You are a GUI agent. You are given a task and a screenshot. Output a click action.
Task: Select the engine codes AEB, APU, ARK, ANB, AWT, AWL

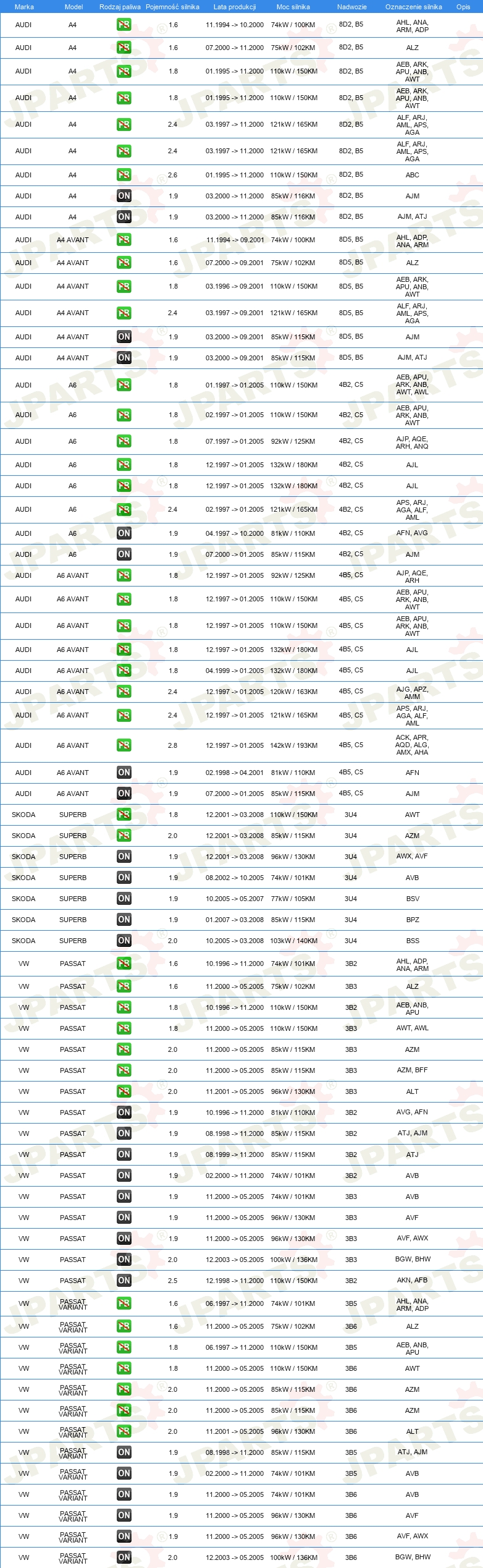412,384
